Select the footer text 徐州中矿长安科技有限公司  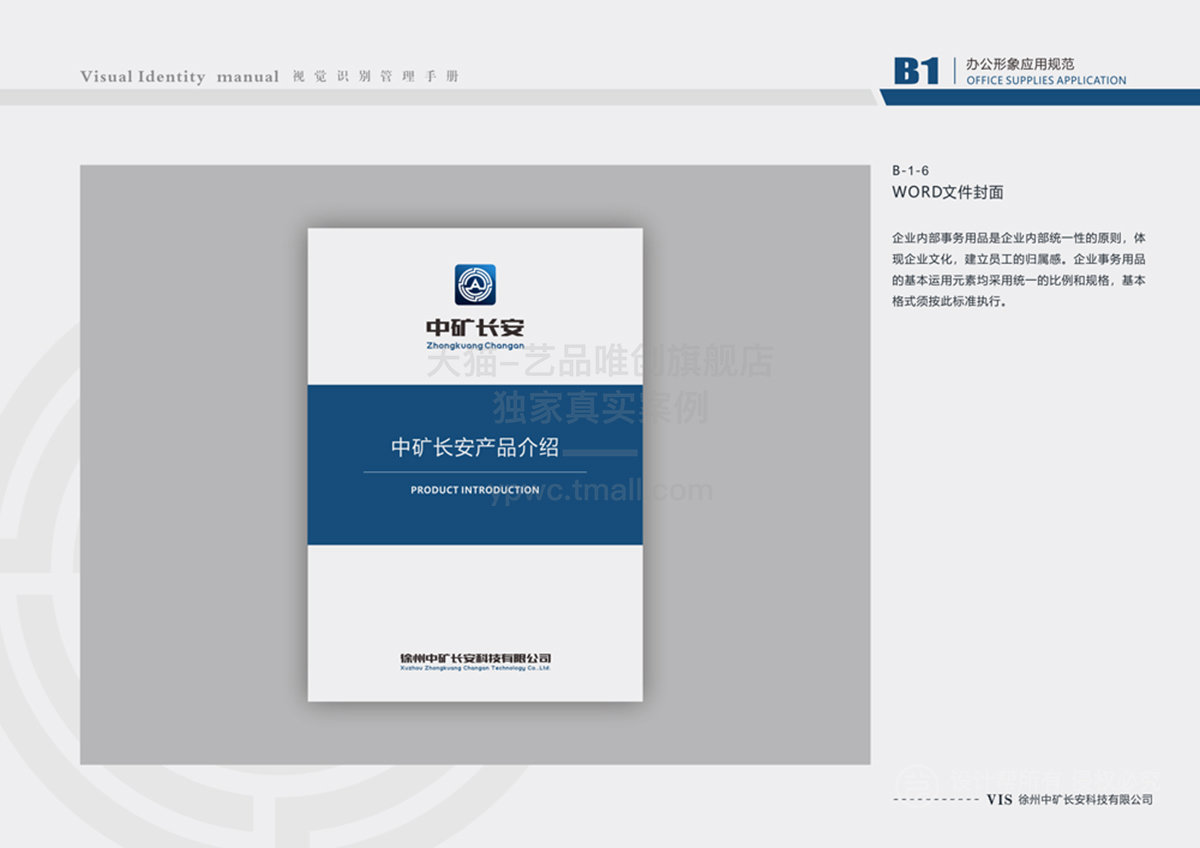[x=1085, y=800]
